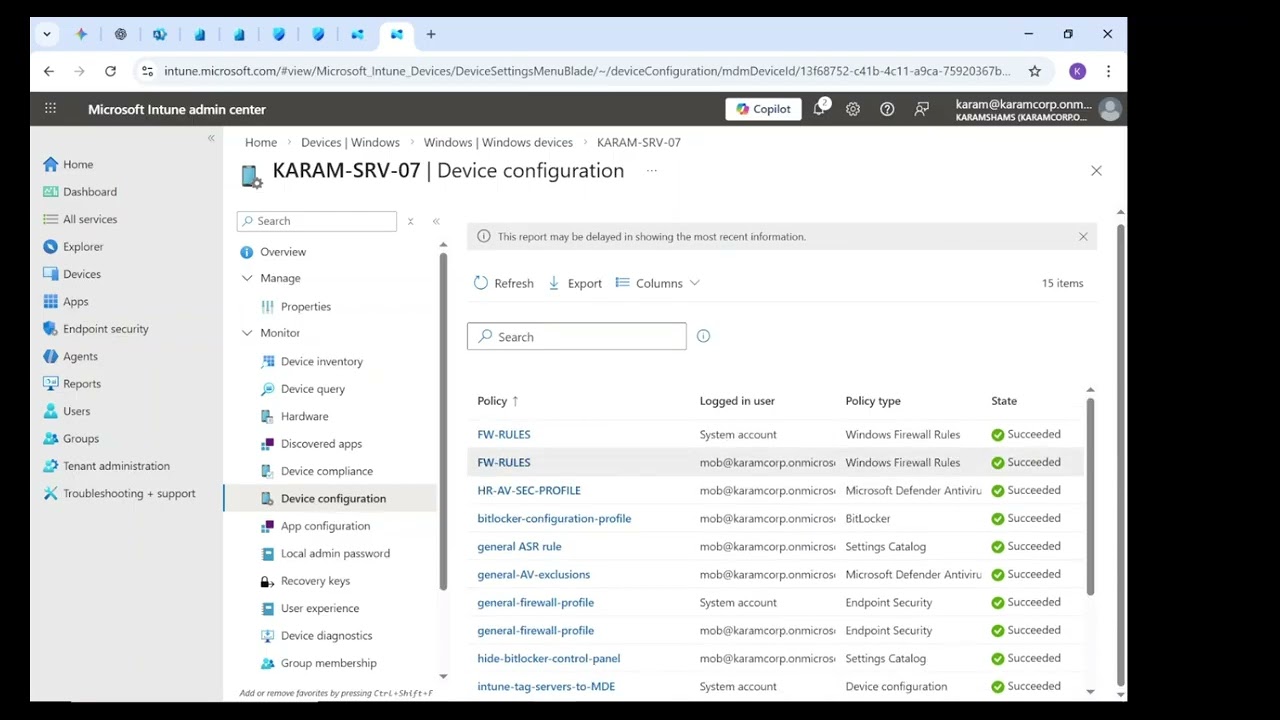Open Device inventory
This screenshot has height=720, width=1280.
[322, 362]
